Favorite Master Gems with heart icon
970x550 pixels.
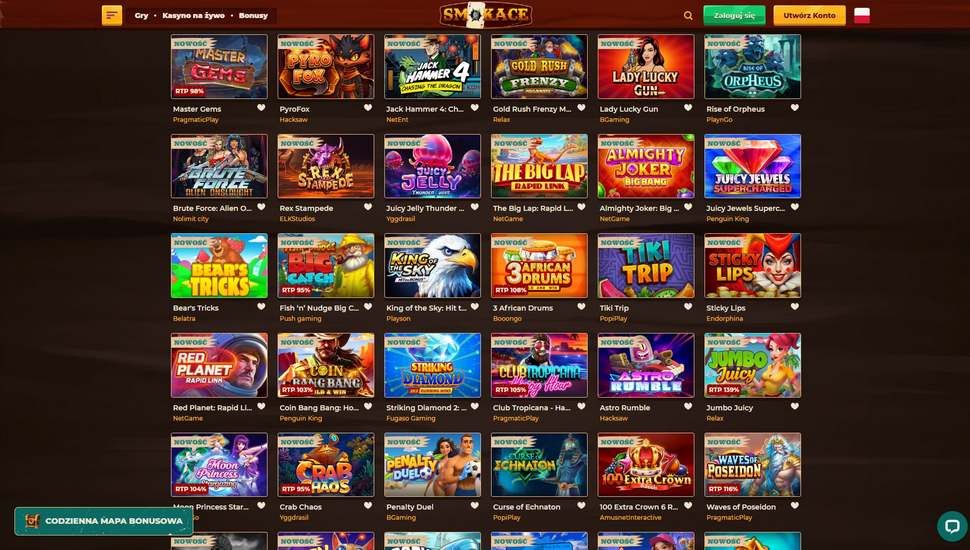point(261,108)
